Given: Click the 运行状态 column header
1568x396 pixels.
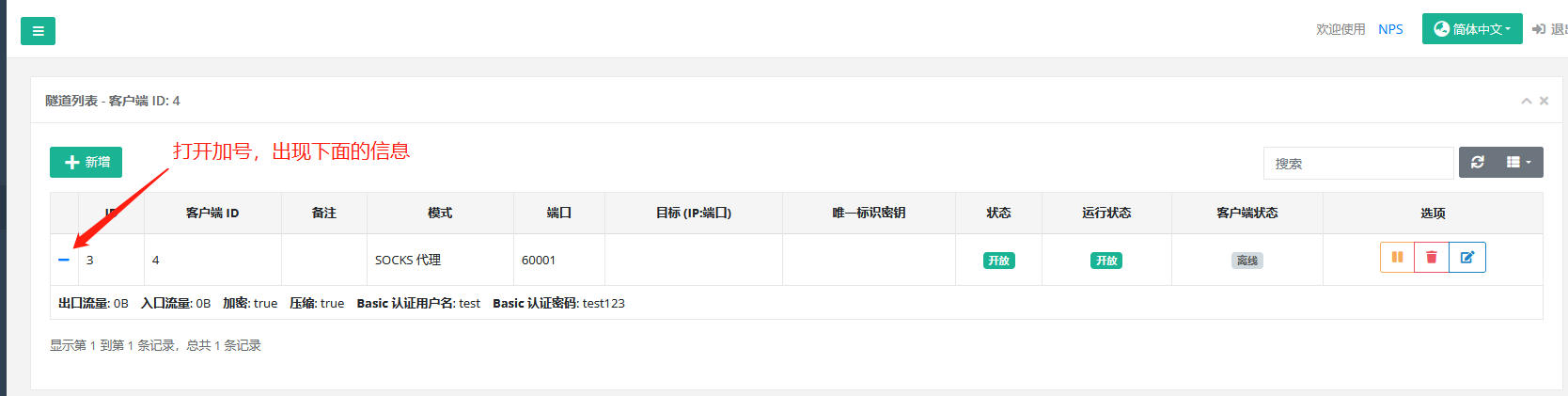Looking at the screenshot, I should (1106, 214).
